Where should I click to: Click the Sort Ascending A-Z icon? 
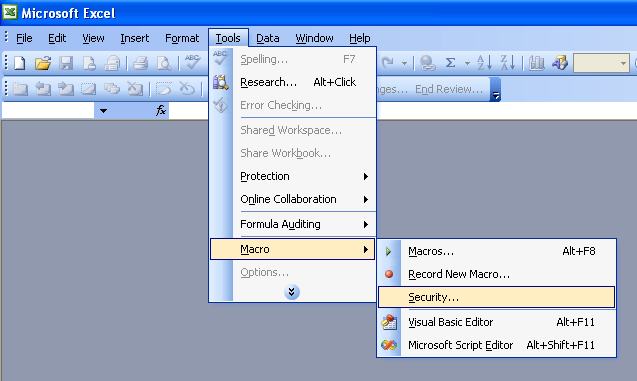tap(484, 63)
